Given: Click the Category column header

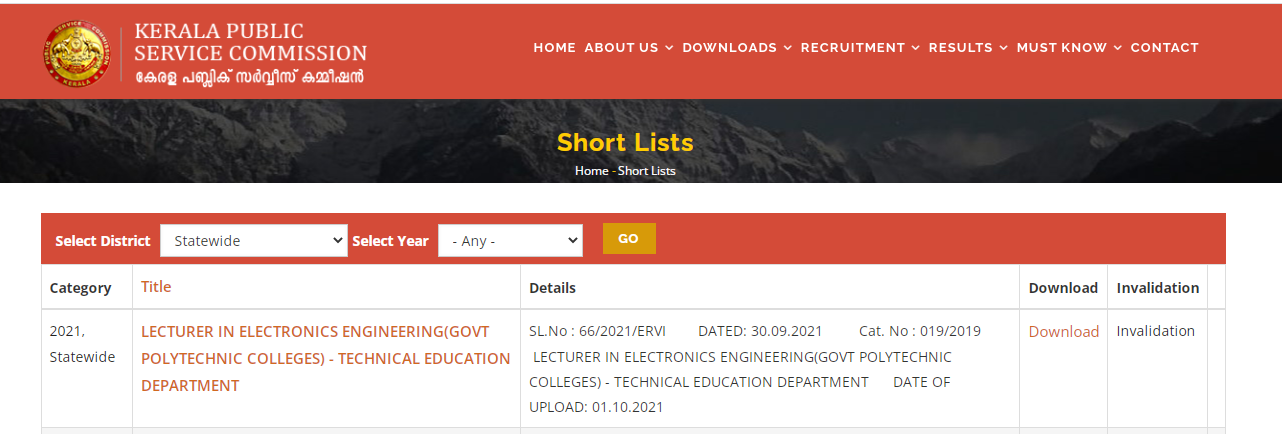Looking at the screenshot, I should point(81,288).
